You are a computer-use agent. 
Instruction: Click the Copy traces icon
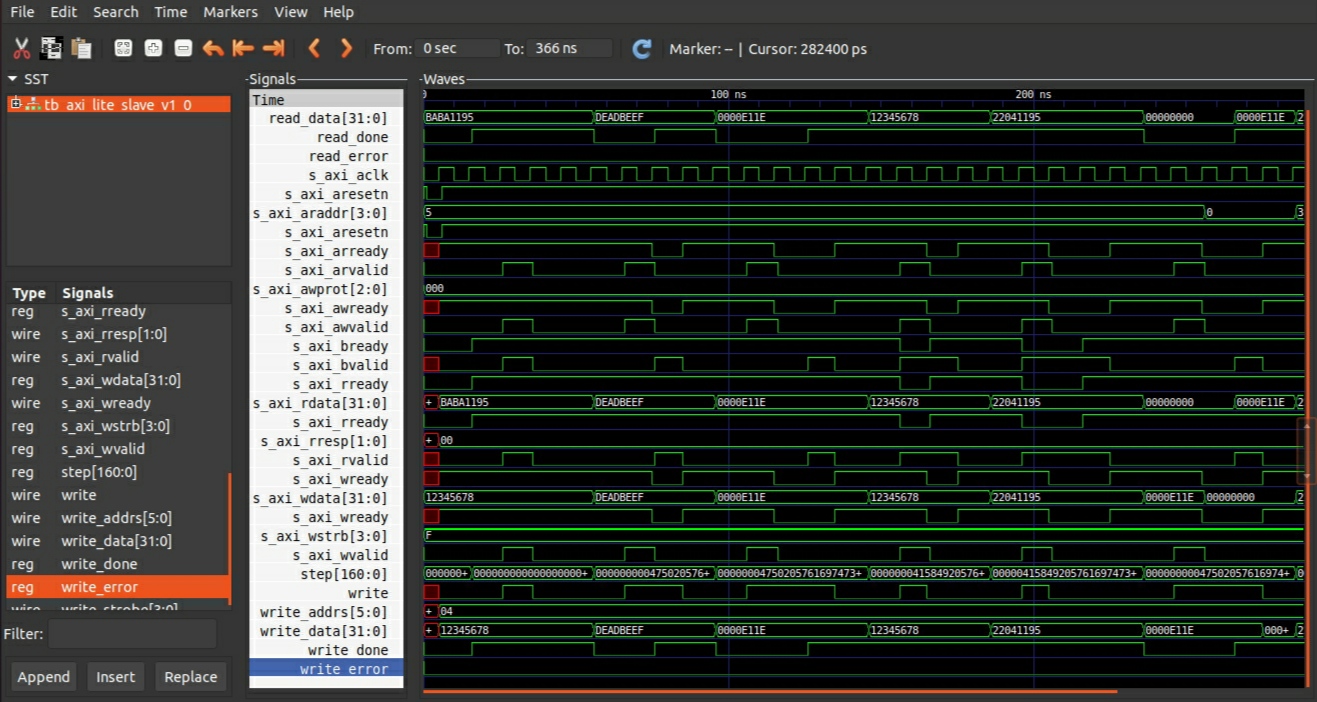click(51, 48)
